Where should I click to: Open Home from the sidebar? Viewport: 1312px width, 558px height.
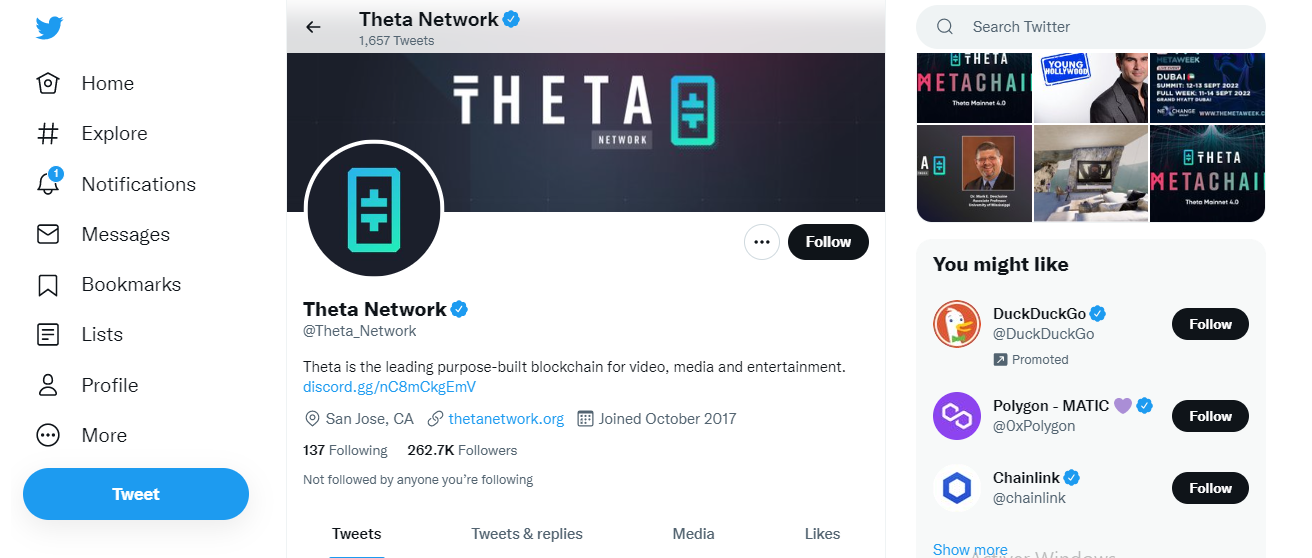(x=48, y=83)
